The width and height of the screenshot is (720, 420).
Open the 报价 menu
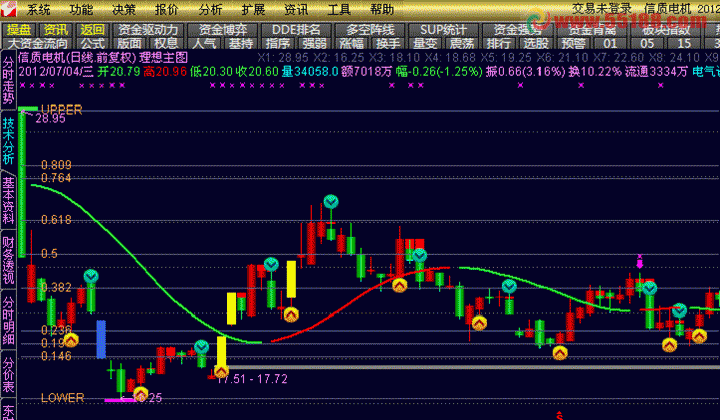coord(167,10)
